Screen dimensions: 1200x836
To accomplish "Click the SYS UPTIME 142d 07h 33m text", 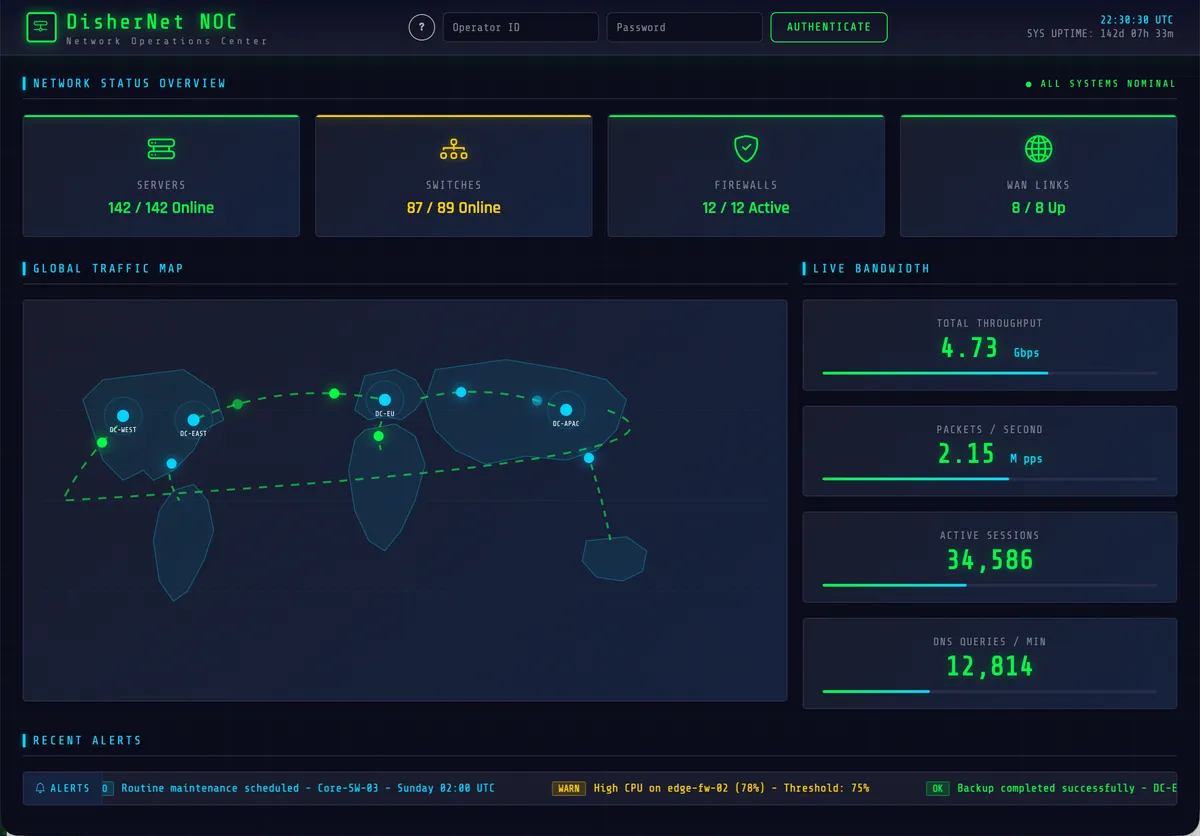I will pos(1100,34).
